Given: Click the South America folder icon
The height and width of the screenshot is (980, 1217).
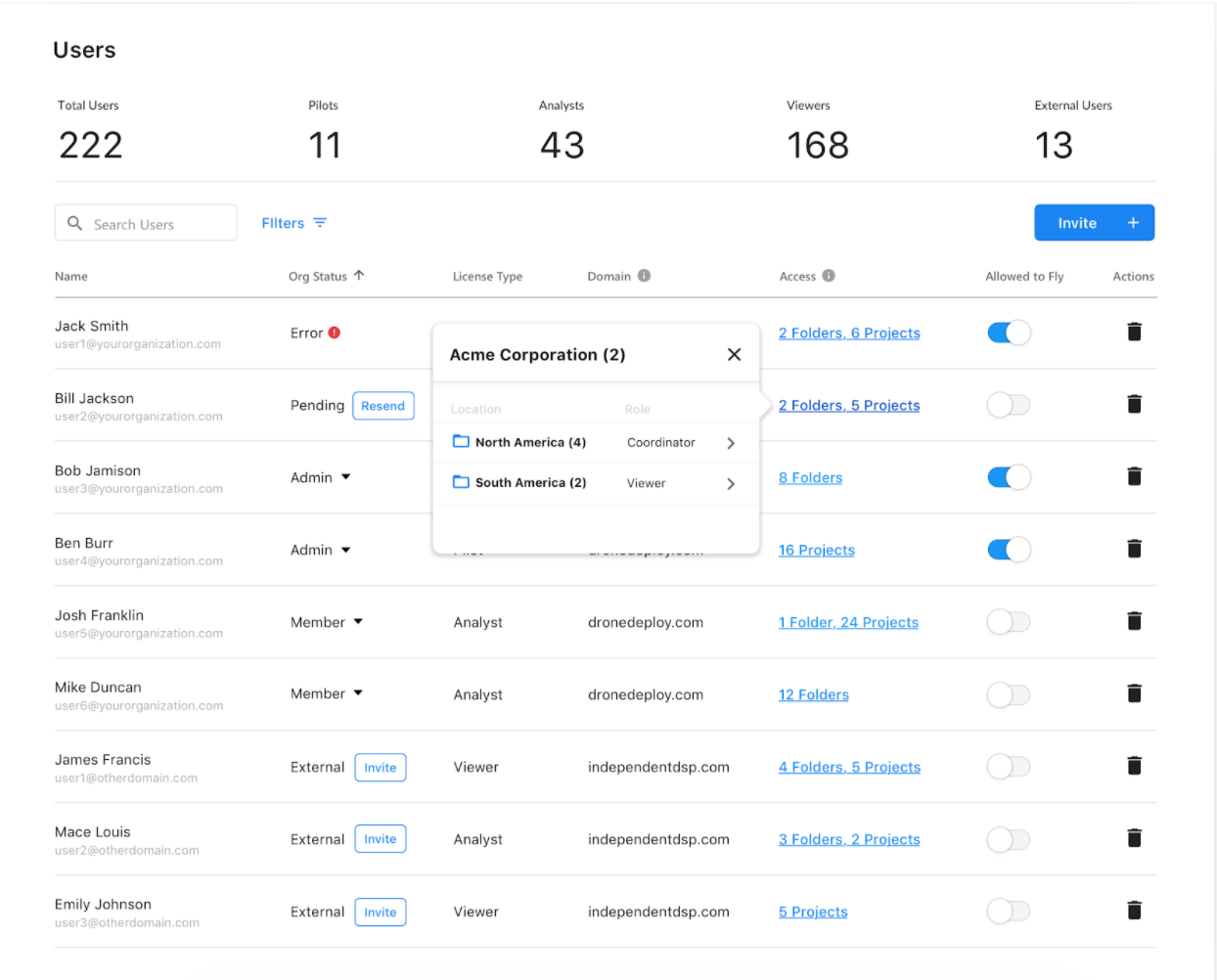Looking at the screenshot, I should [x=461, y=482].
